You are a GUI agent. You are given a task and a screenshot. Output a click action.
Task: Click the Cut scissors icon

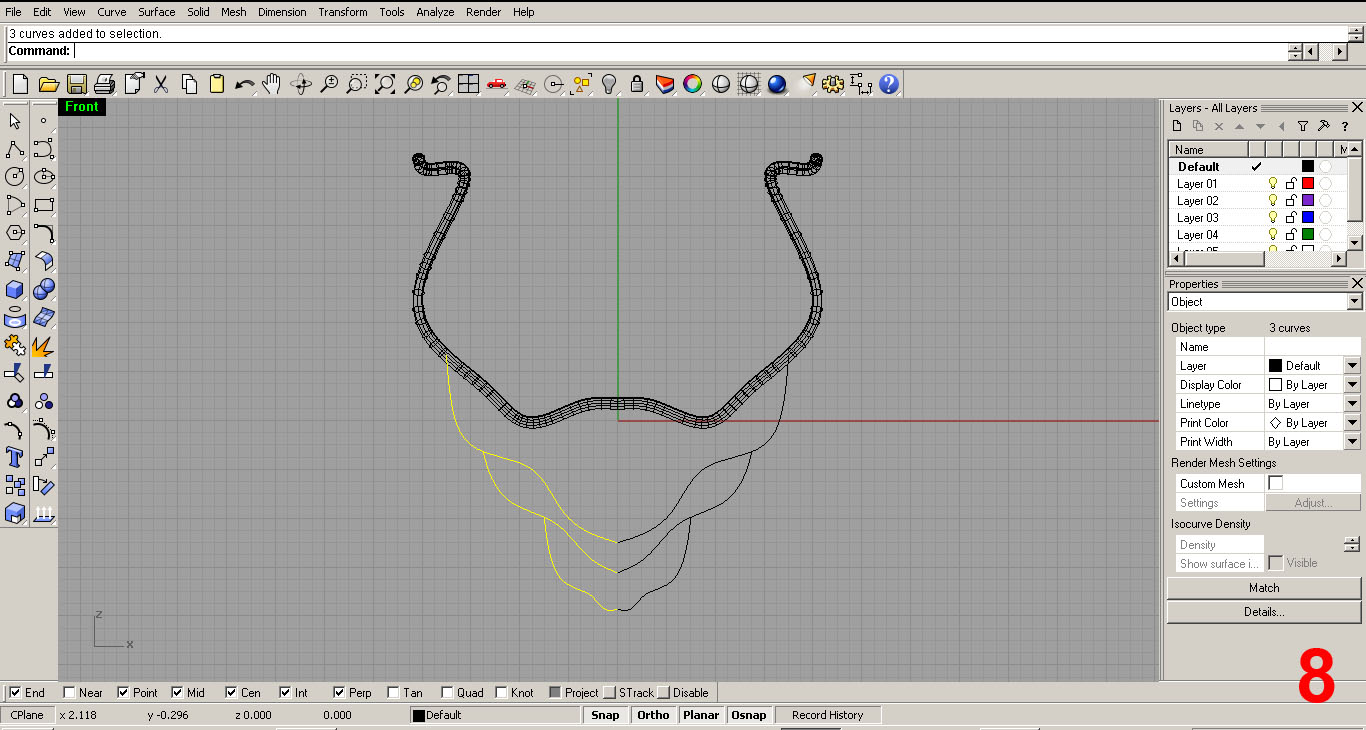[x=161, y=84]
